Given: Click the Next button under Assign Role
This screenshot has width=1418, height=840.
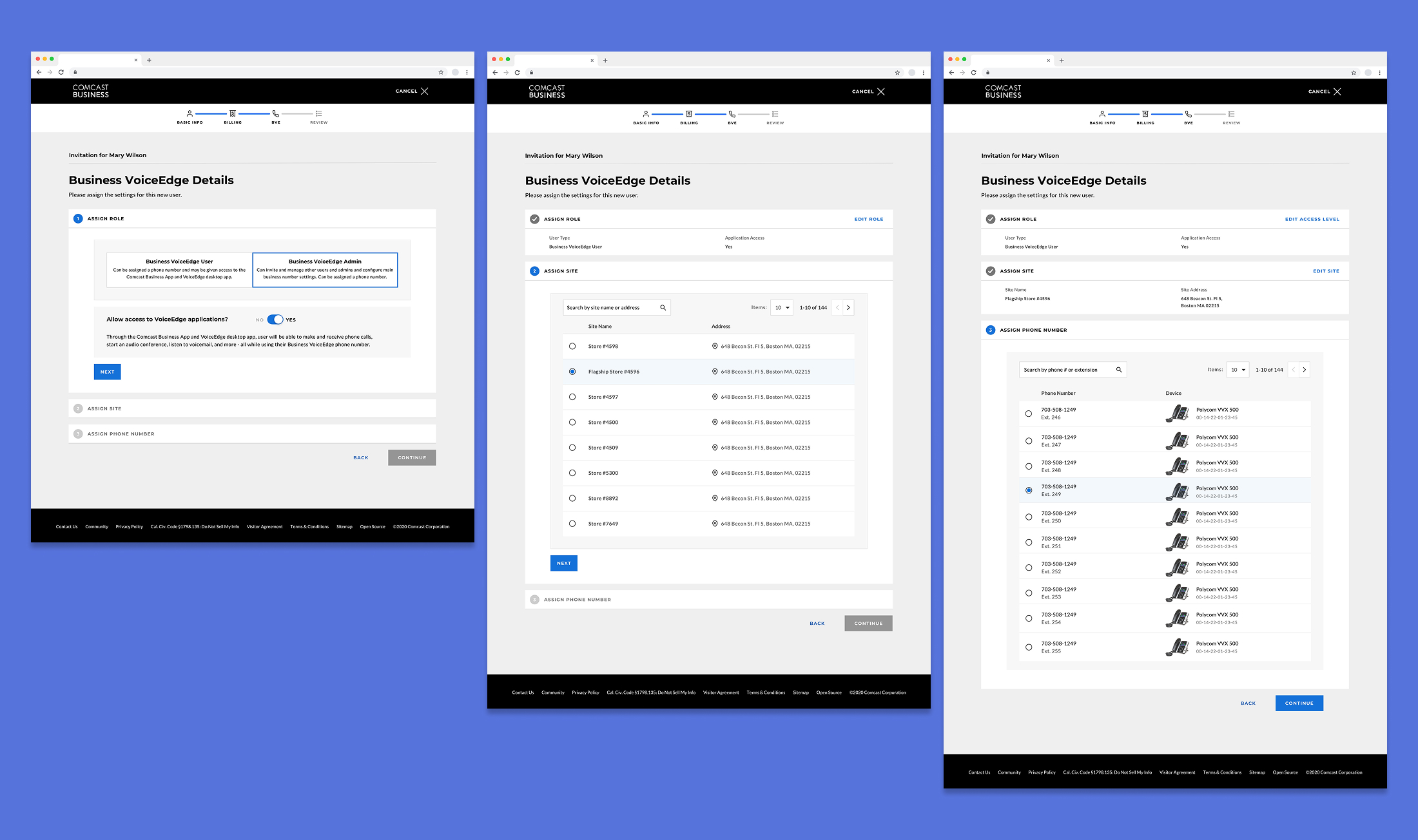Looking at the screenshot, I should (107, 372).
